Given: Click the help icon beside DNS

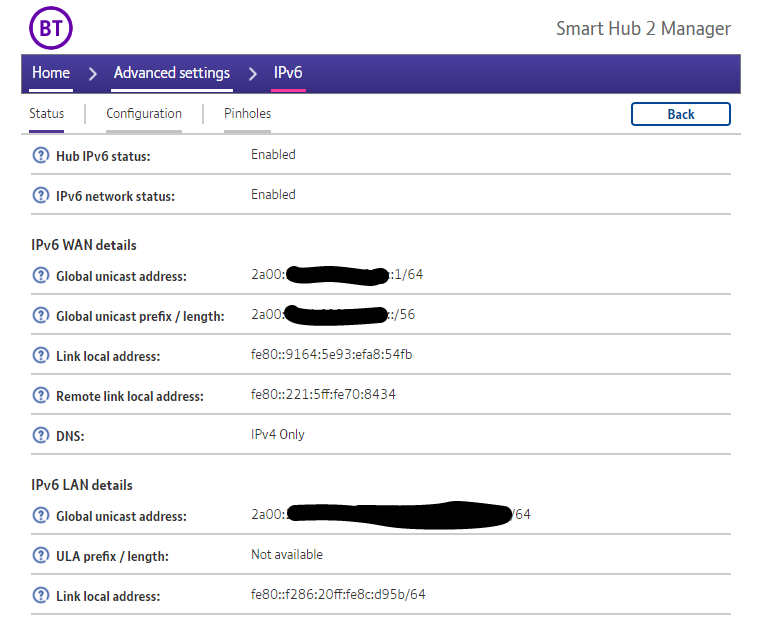Looking at the screenshot, I should [x=41, y=436].
